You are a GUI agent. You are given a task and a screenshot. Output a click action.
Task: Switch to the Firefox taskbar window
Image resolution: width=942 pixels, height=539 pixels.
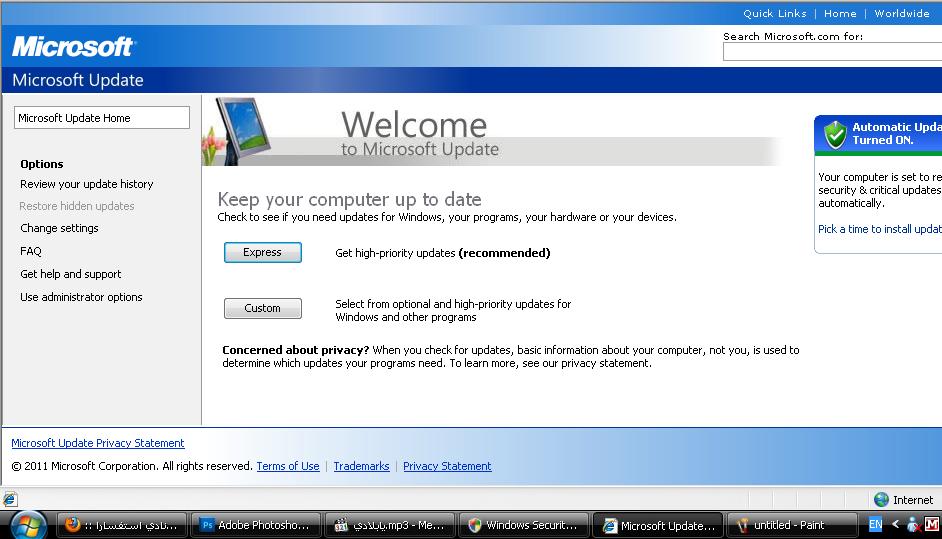[122, 525]
